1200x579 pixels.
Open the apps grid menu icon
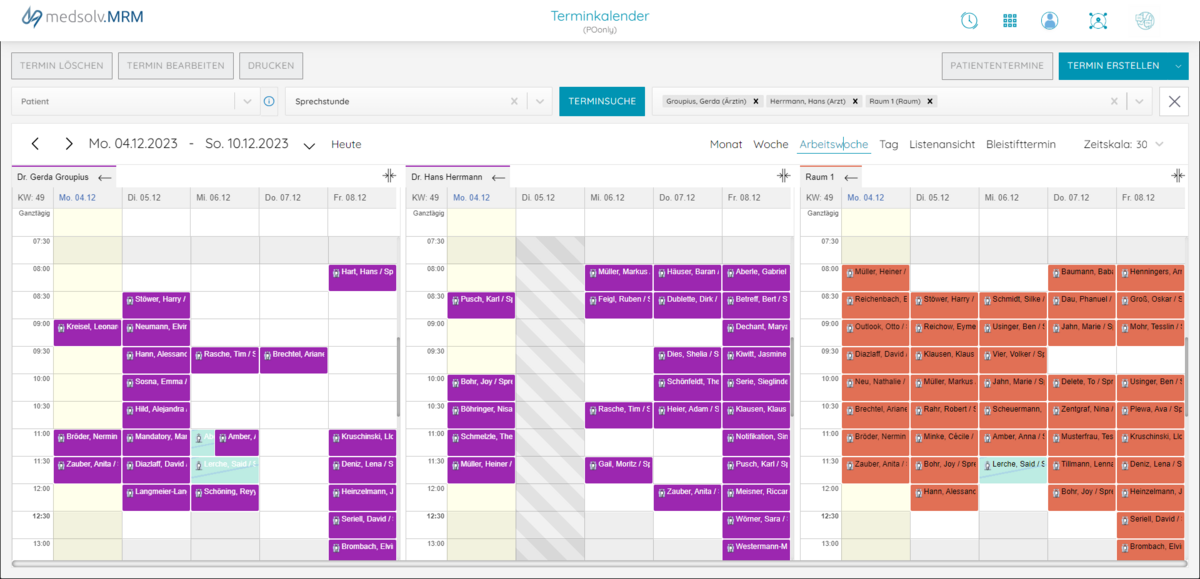point(1010,21)
